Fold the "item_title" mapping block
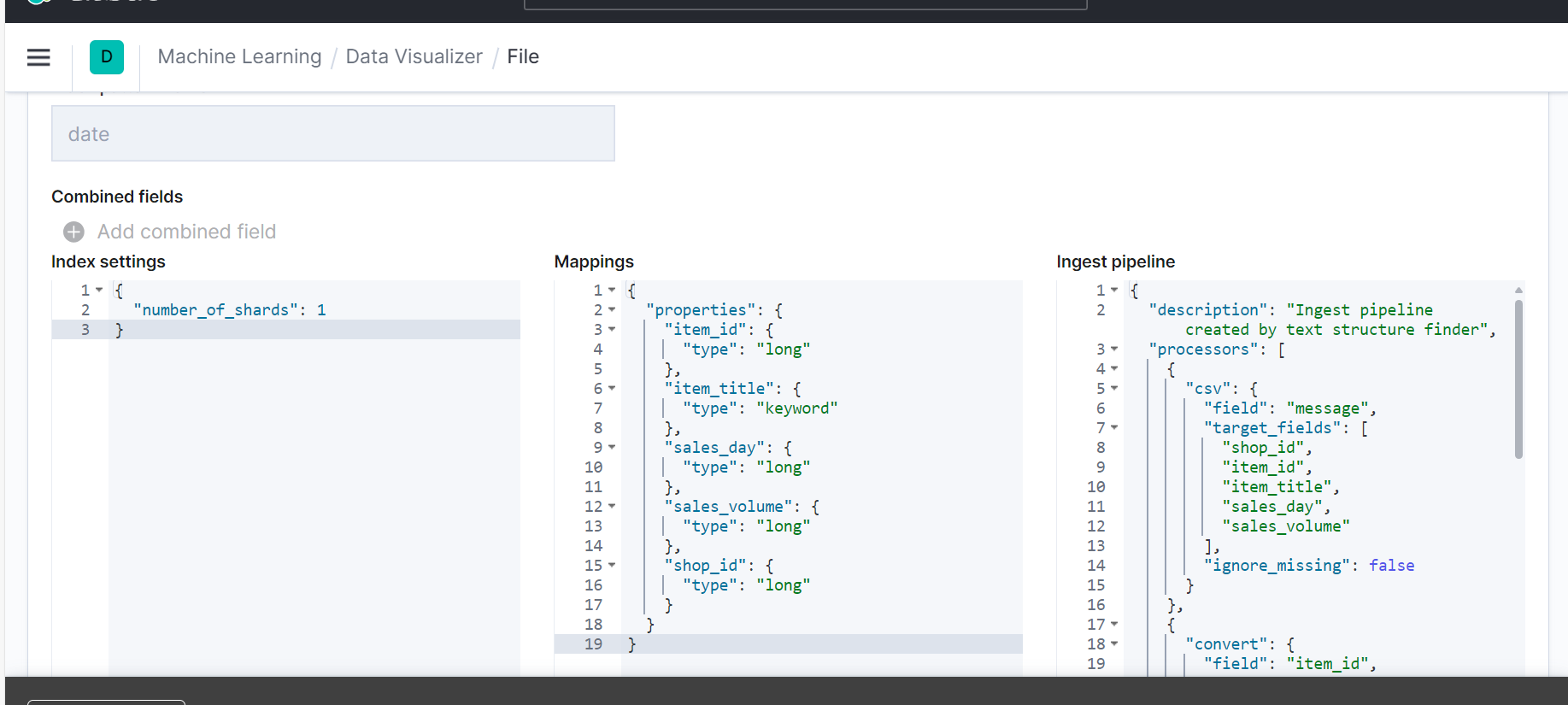The image size is (1568, 705). tap(612, 389)
